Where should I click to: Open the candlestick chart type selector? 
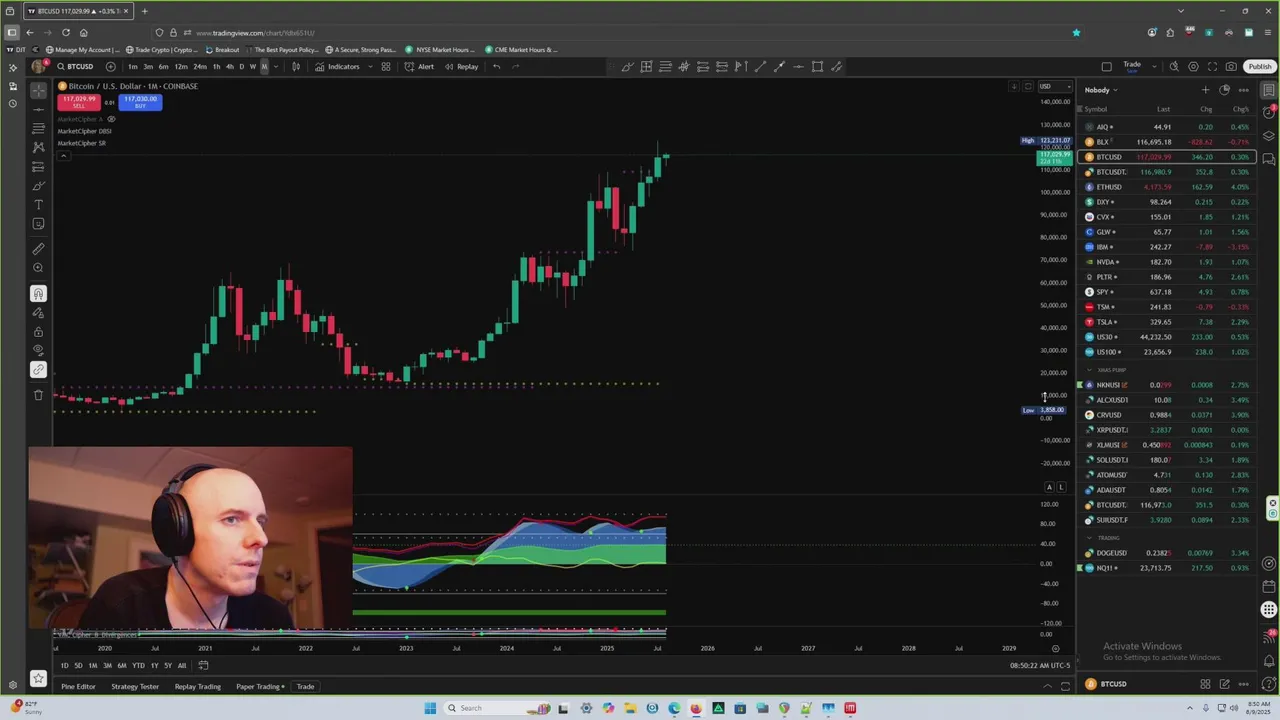pos(296,67)
